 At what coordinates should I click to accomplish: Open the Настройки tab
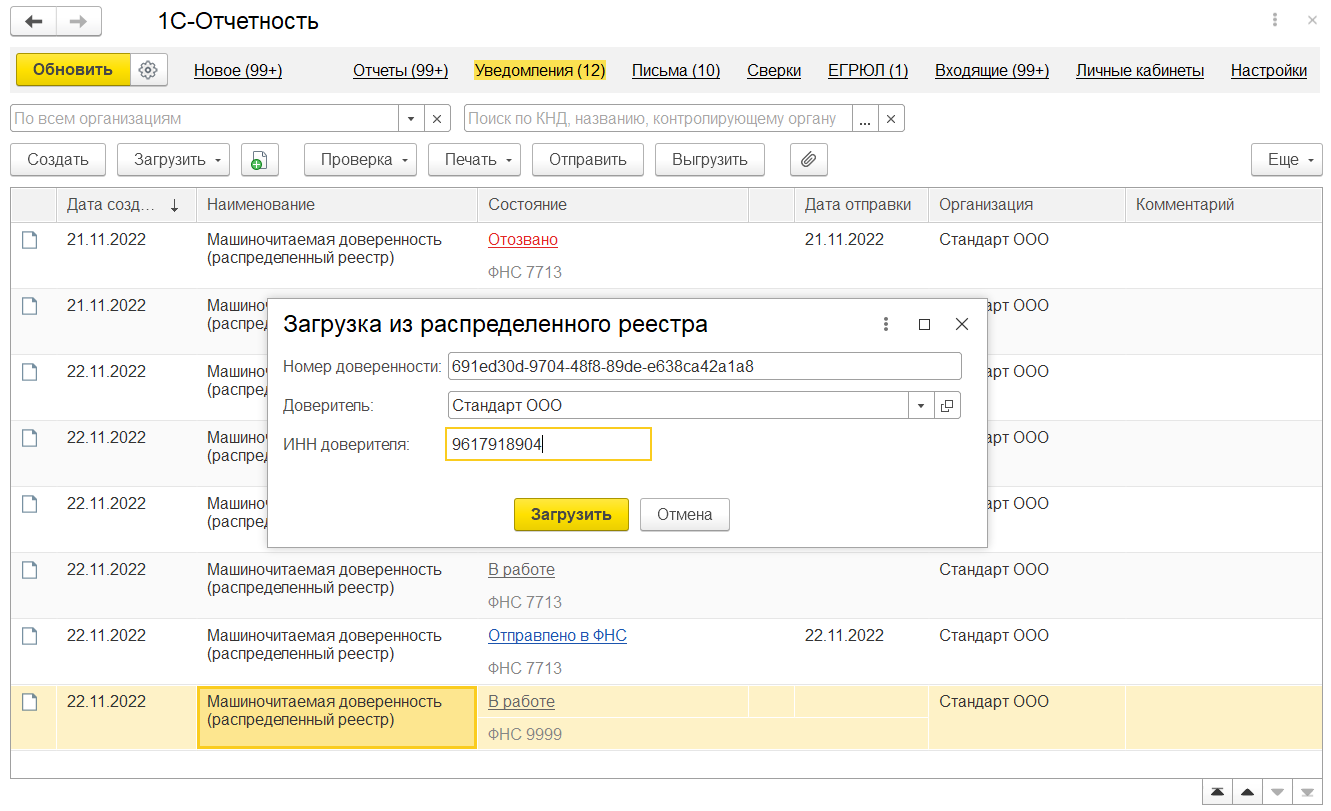coord(1269,71)
